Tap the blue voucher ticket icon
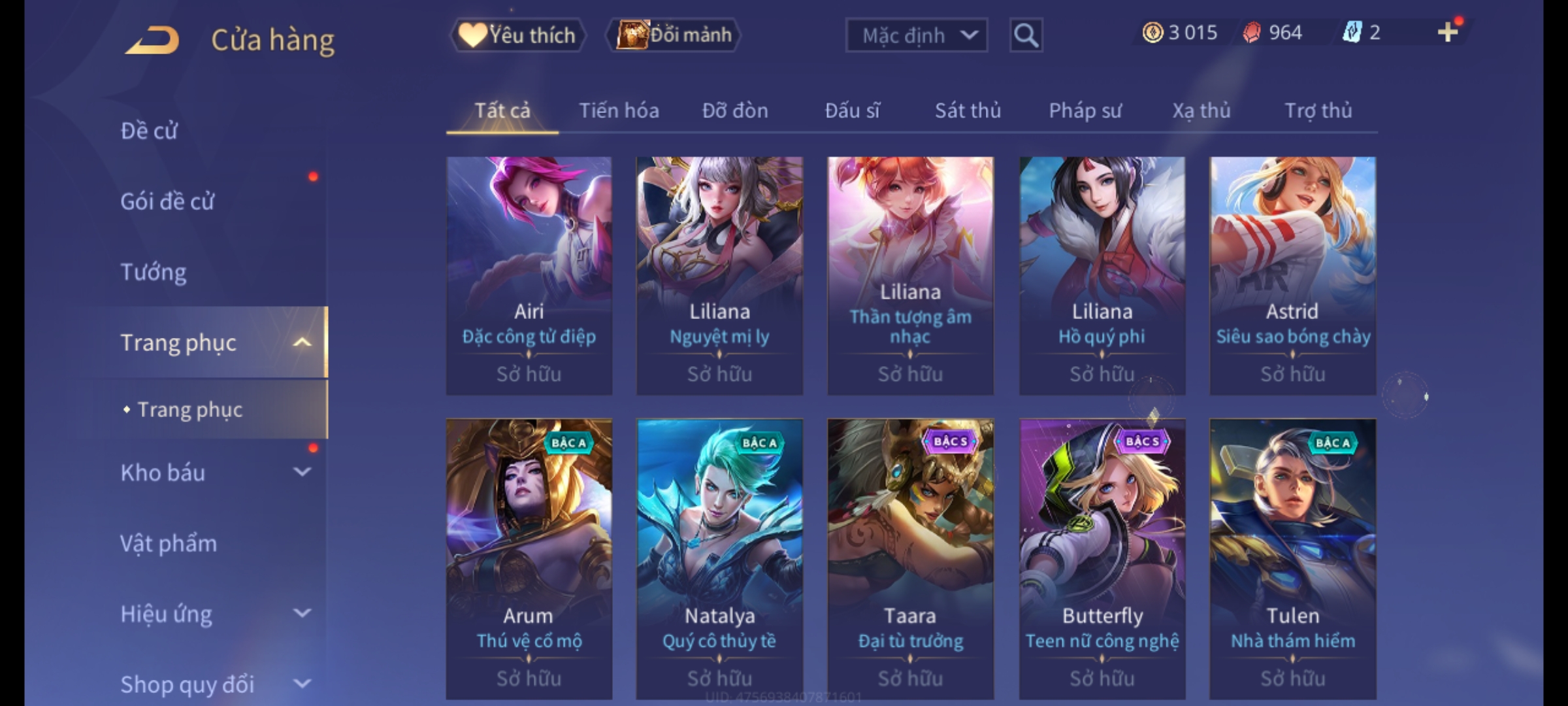This screenshot has height=706, width=1568. click(1352, 33)
